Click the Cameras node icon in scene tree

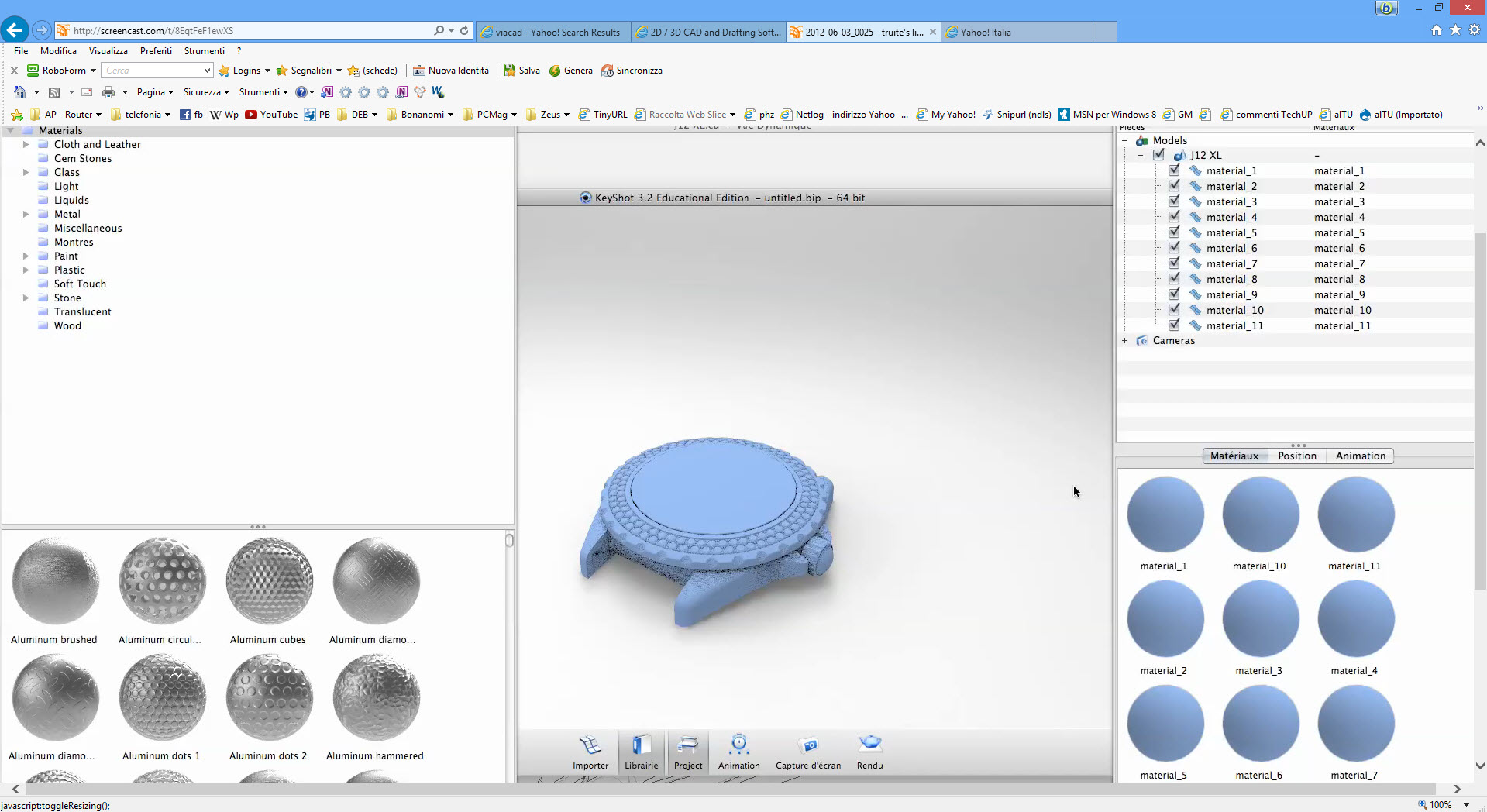(x=1142, y=341)
